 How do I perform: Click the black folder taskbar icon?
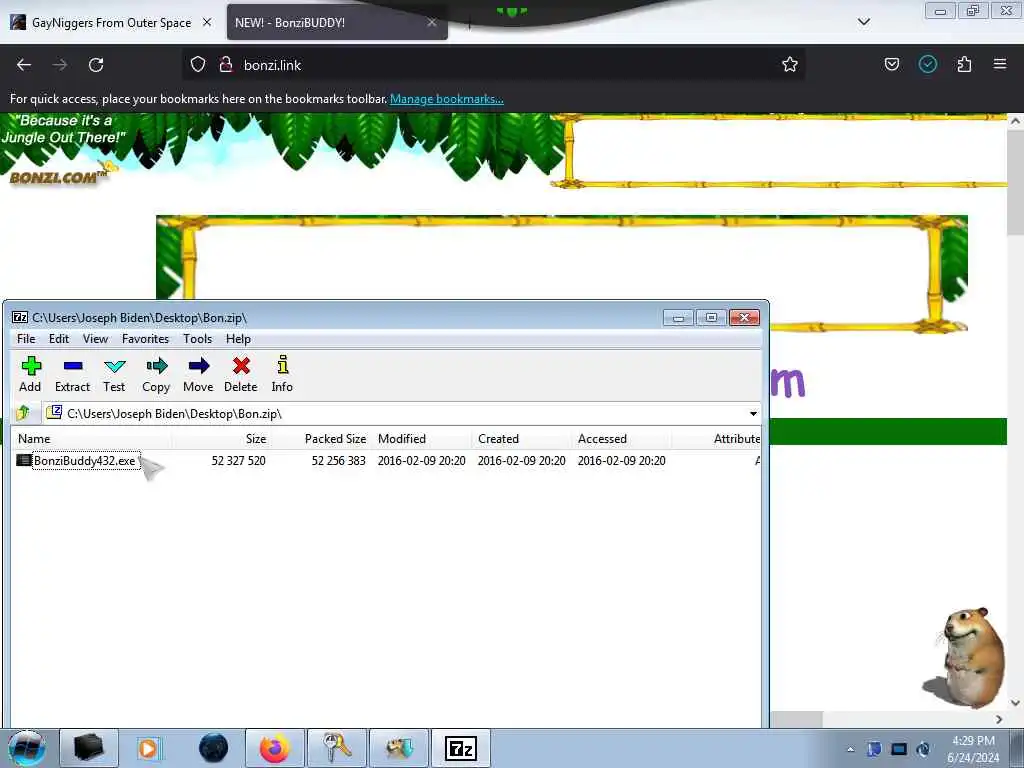(x=89, y=748)
